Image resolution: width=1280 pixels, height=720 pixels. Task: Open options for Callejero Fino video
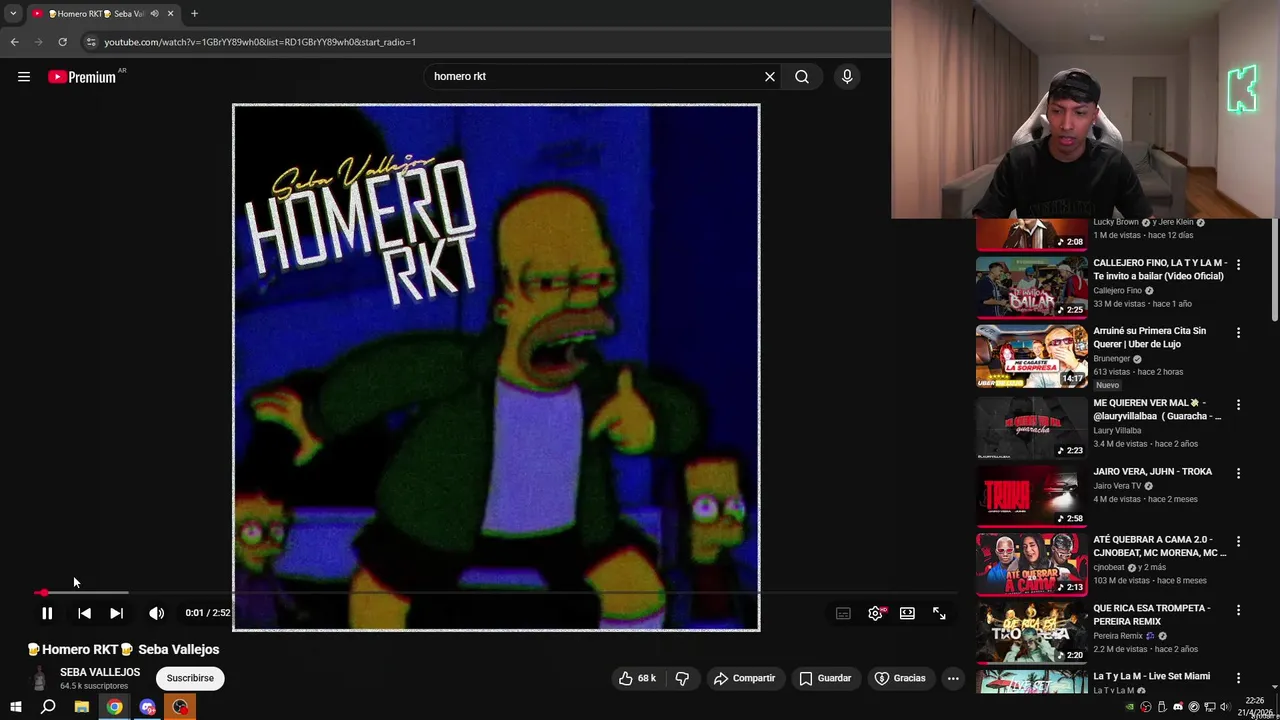[1238, 265]
